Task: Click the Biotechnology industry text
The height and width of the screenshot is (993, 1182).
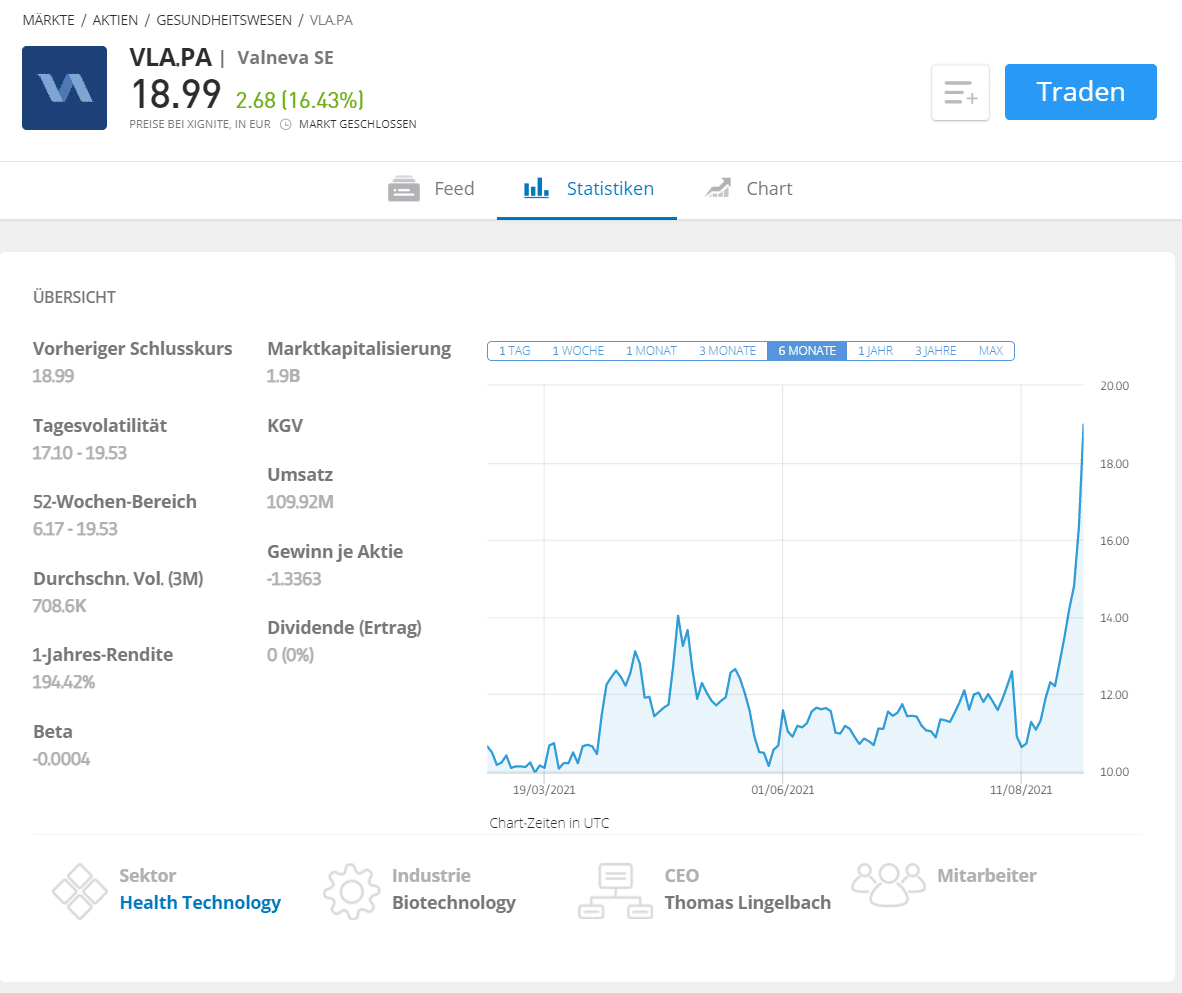Action: pos(454,903)
